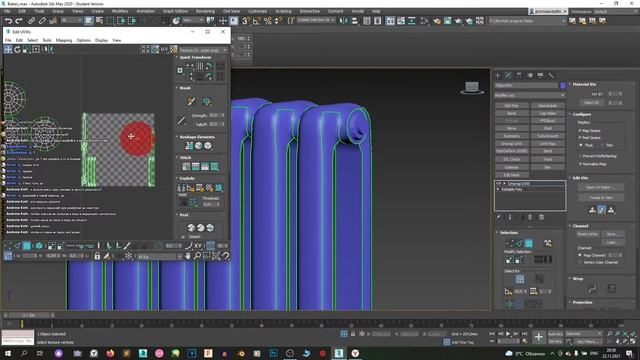Viewport: 640px width, 360px height.
Task: Toggle visibility eye of Unwrap UVW modifier
Action: pos(498,184)
